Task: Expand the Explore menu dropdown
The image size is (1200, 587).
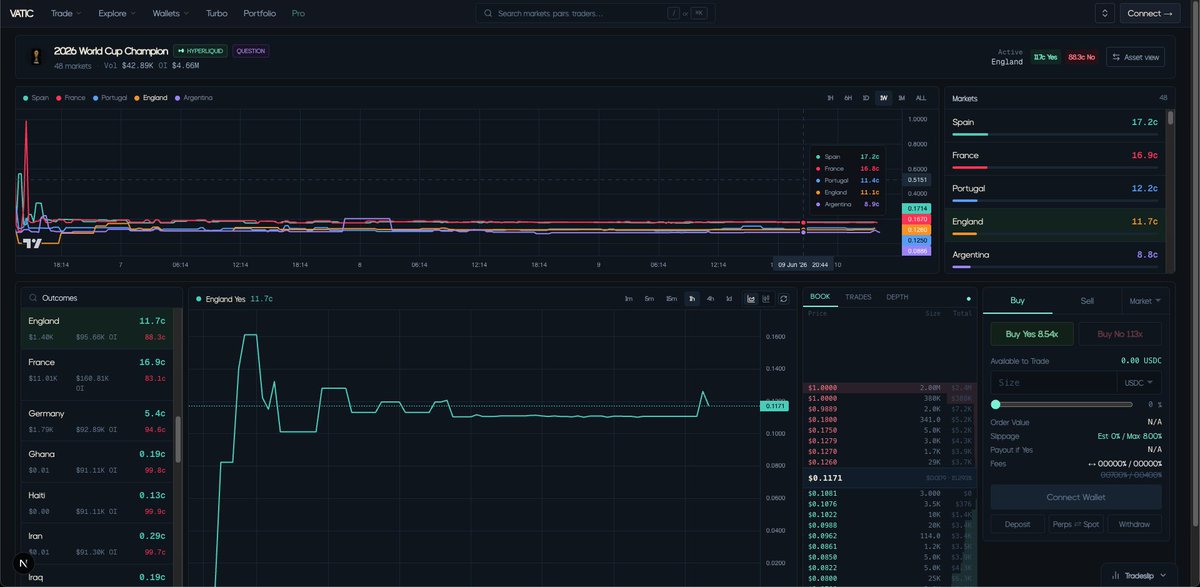Action: point(119,13)
